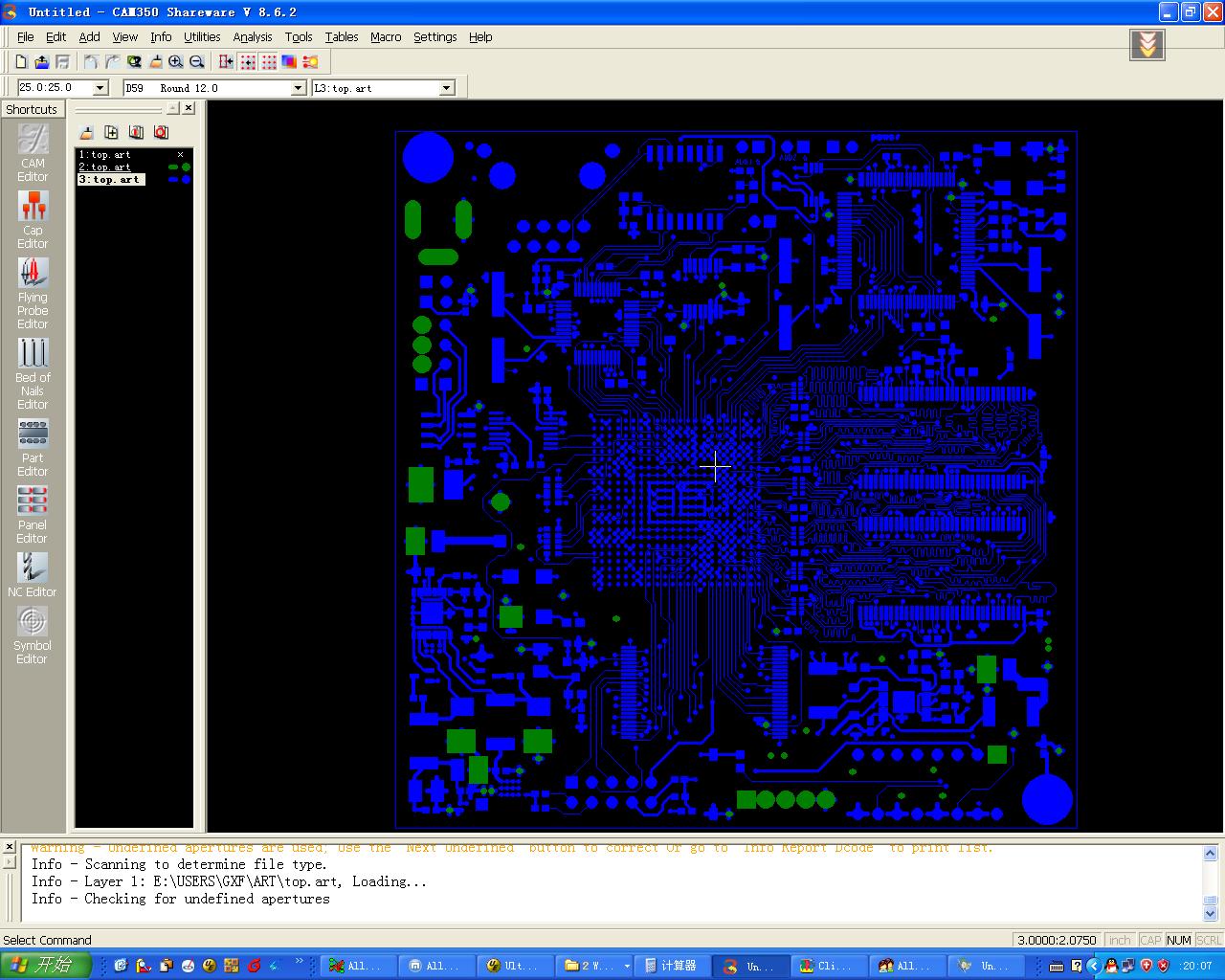Click the Query toolbar icon left of broom

click(134, 61)
